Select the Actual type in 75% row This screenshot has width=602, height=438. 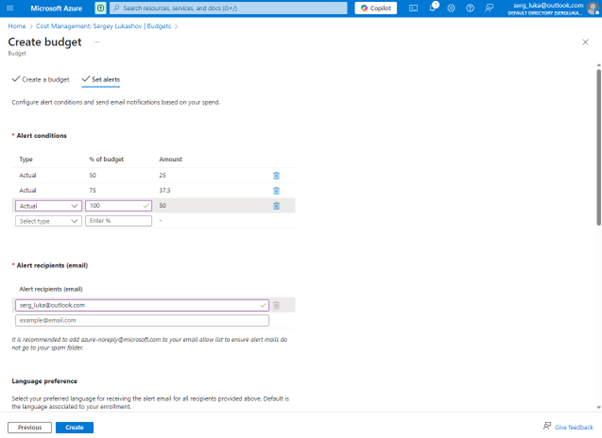tap(28, 190)
